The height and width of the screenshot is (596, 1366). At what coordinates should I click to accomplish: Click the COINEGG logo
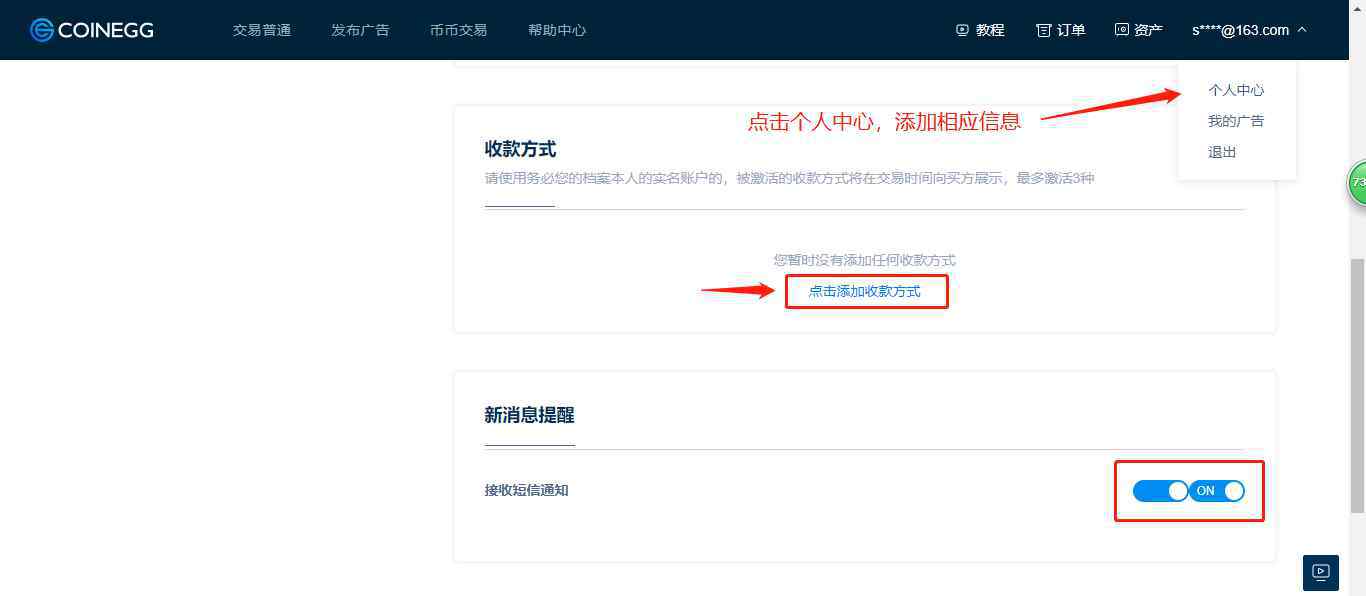click(x=92, y=30)
